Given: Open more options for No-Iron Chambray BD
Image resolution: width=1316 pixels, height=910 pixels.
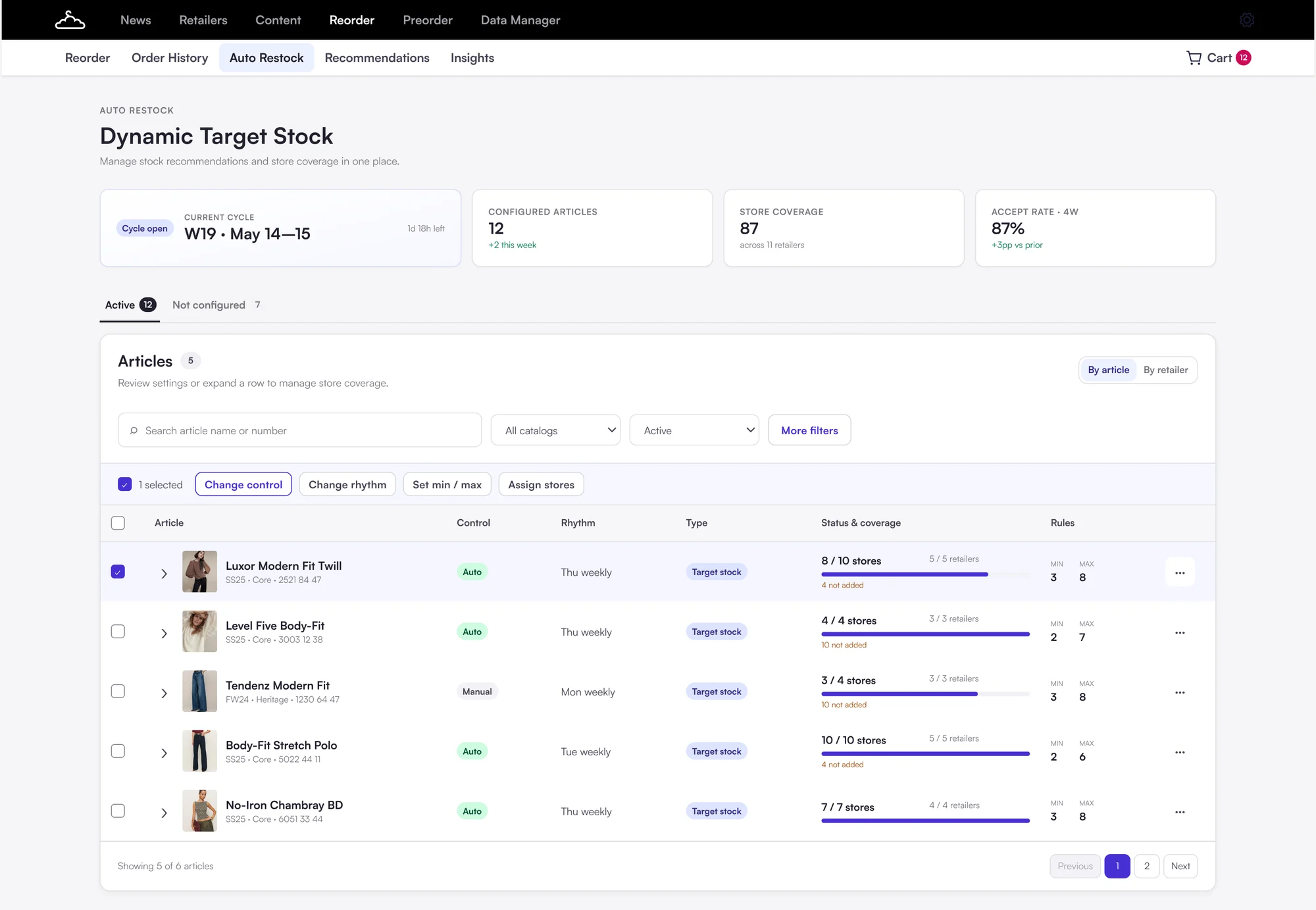Looking at the screenshot, I should point(1180,812).
